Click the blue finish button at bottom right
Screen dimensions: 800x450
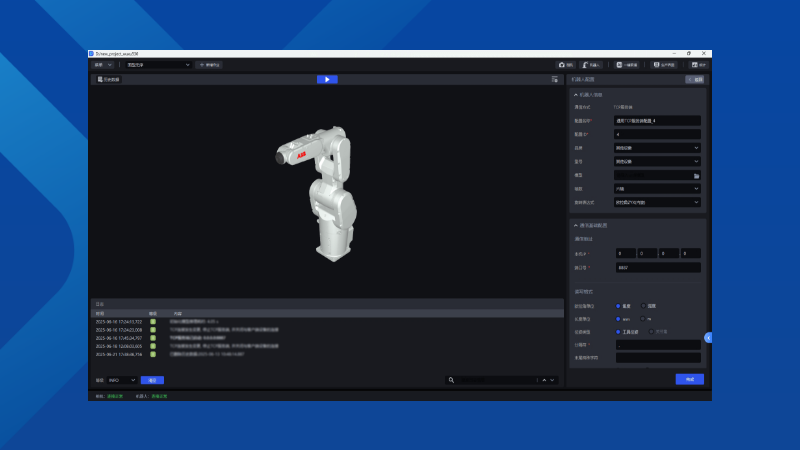pyautogui.click(x=689, y=379)
